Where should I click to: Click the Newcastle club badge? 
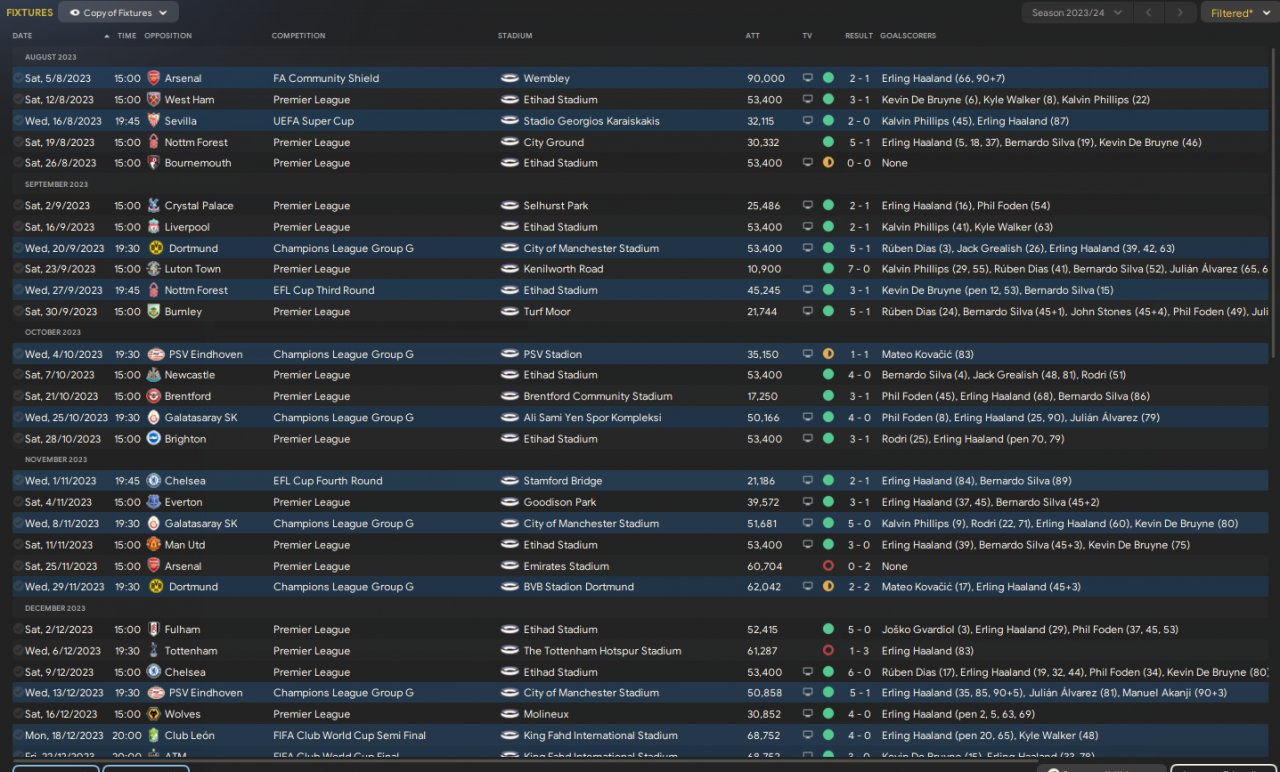[153, 375]
